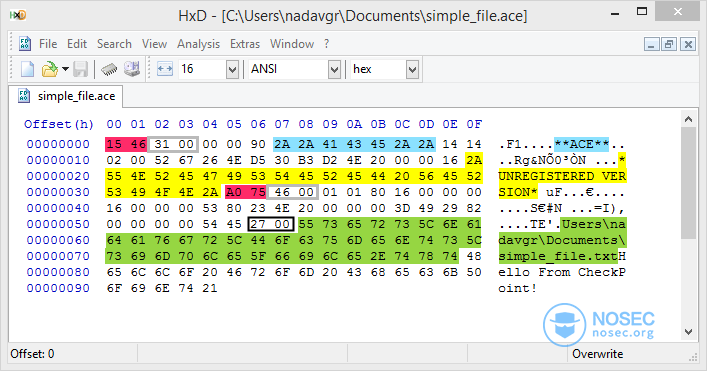Click the Overwrite mode status indicator
The image size is (707, 371).
pyautogui.click(x=598, y=354)
